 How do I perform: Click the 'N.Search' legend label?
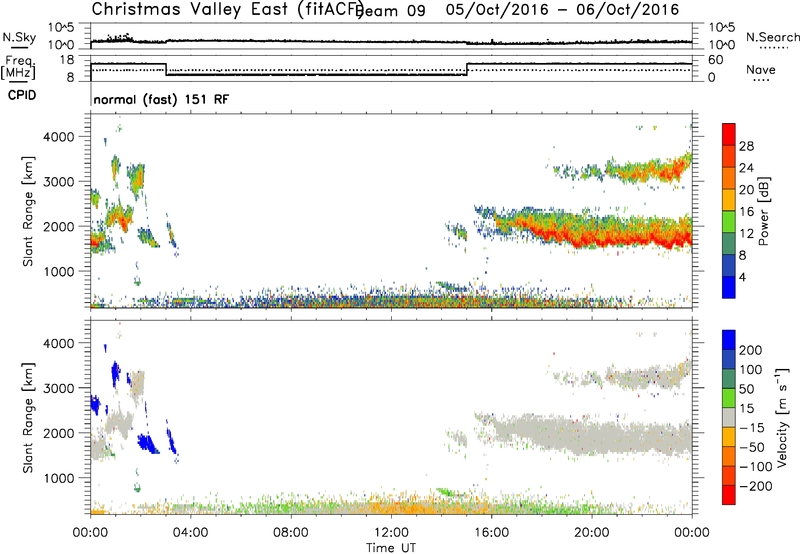pyautogui.click(x=772, y=37)
